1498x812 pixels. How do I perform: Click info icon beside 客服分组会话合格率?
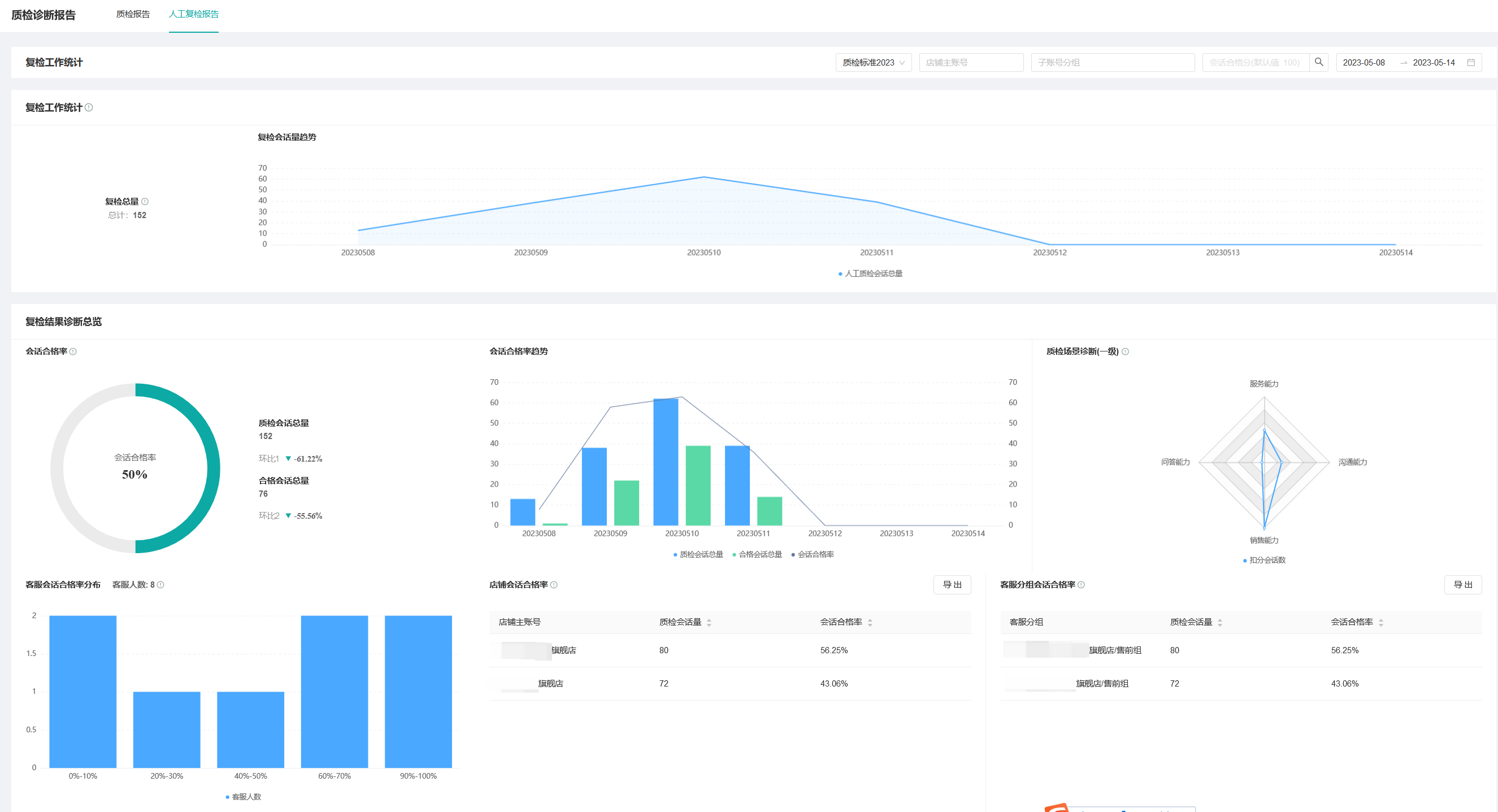tap(1081, 585)
